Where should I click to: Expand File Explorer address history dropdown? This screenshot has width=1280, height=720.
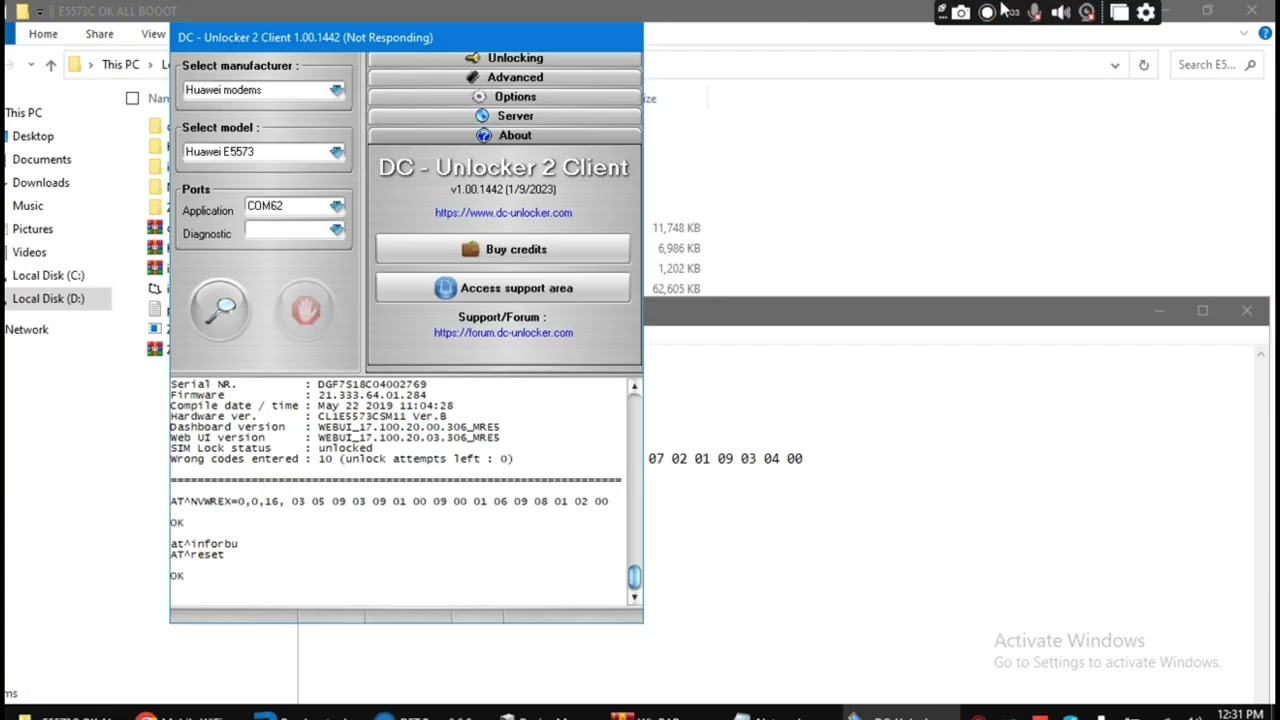(x=1115, y=65)
